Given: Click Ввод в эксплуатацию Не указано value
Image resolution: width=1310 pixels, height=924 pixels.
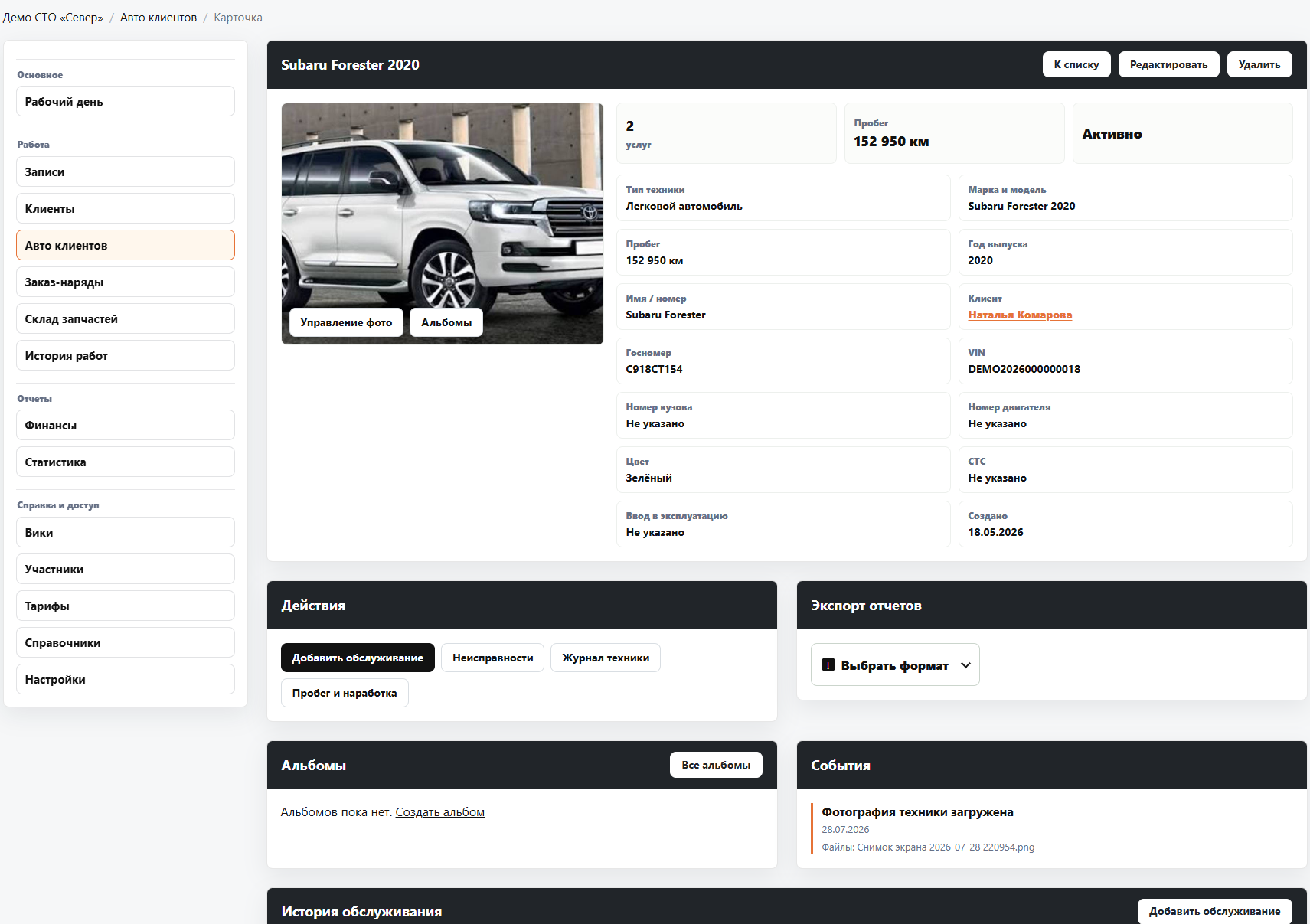Looking at the screenshot, I should coord(655,532).
